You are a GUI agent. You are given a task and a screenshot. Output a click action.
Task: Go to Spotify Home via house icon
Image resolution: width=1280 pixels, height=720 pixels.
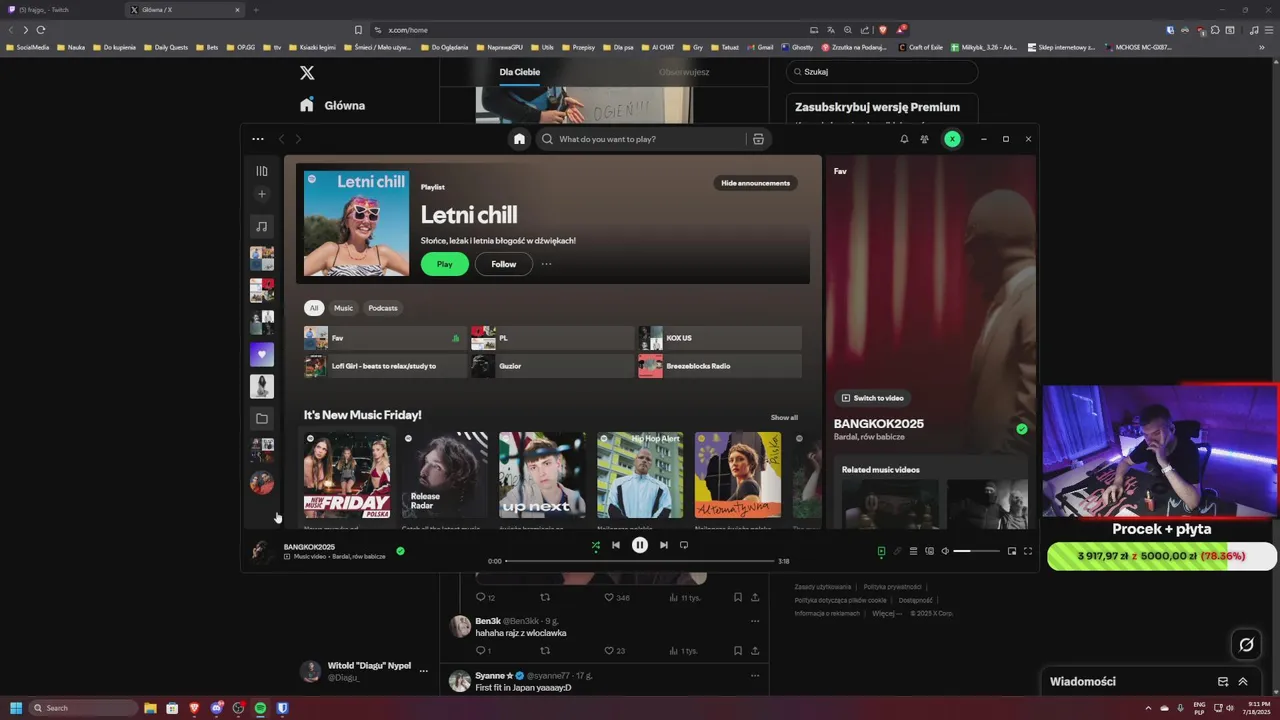[519, 139]
